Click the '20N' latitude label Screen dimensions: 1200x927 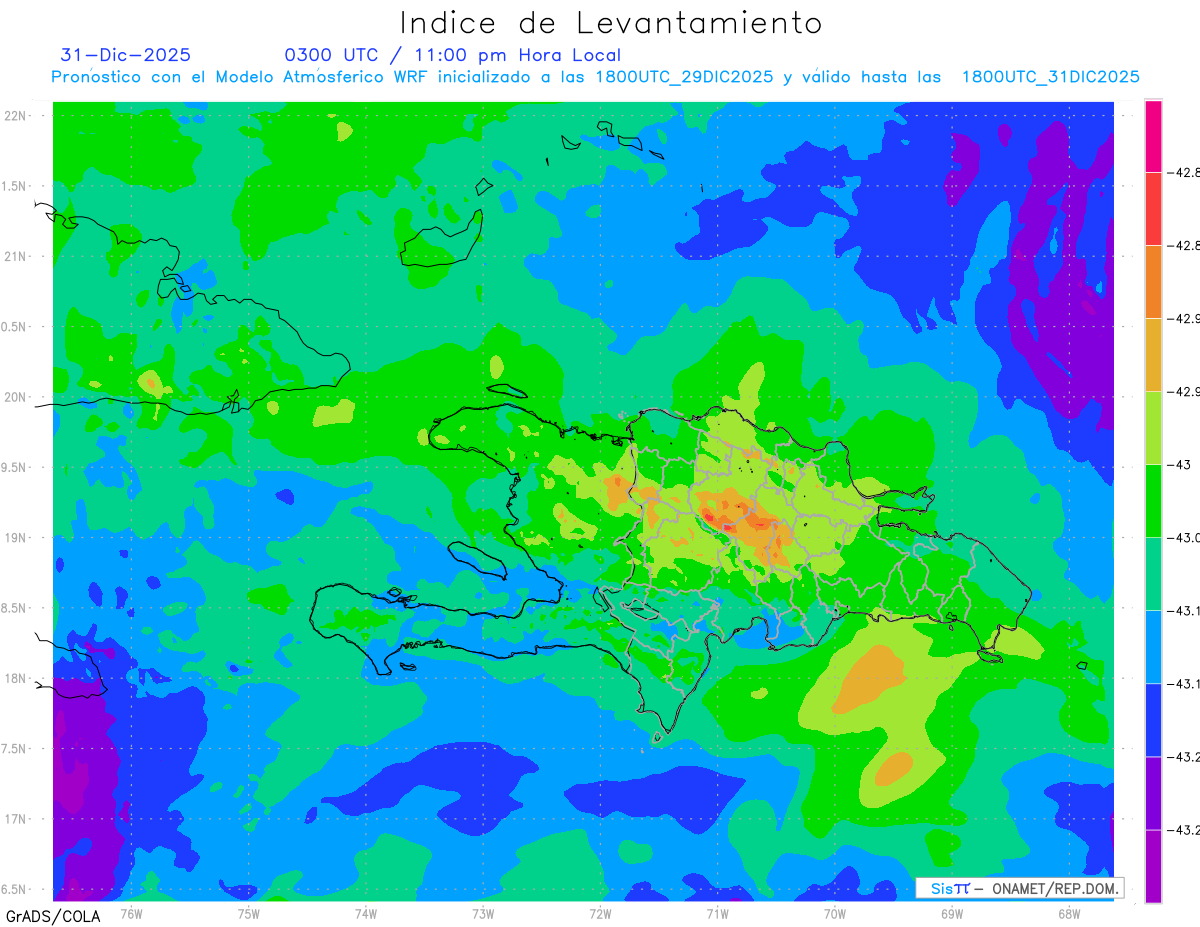pyautogui.click(x=17, y=398)
